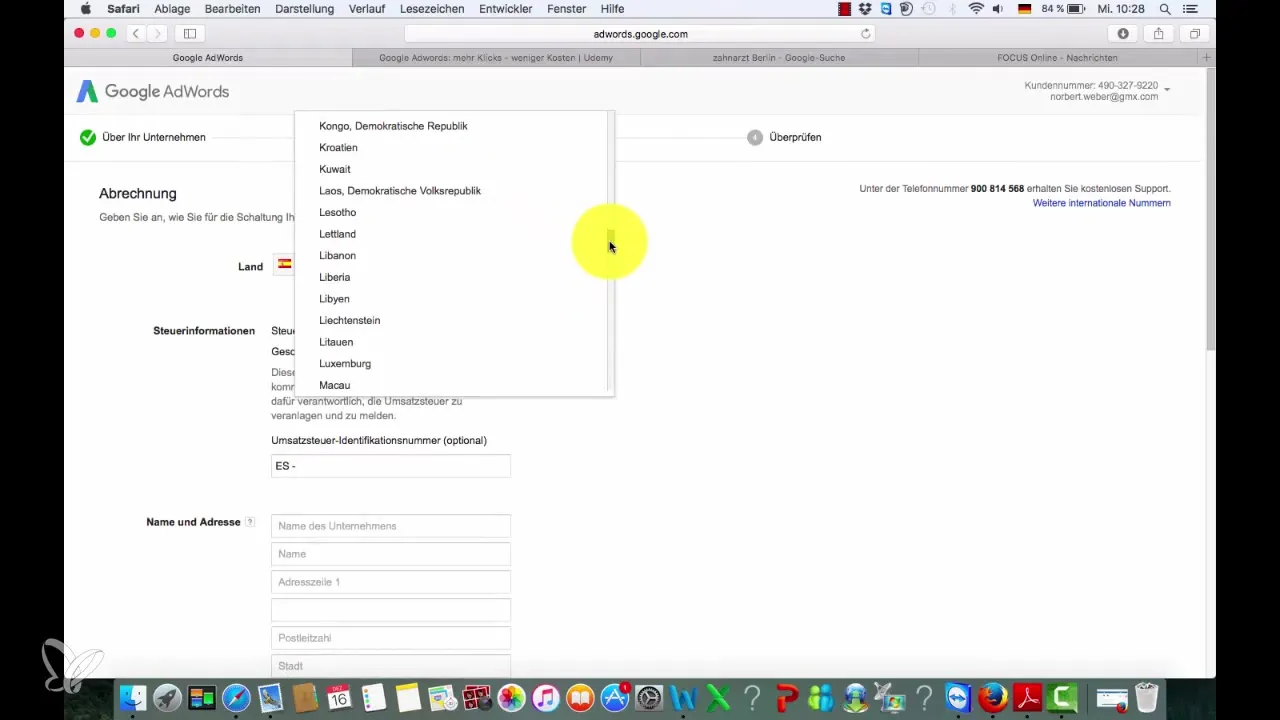The image size is (1280, 720).
Task: Open Notes from the Dock
Action: pyautogui.click(x=407, y=697)
